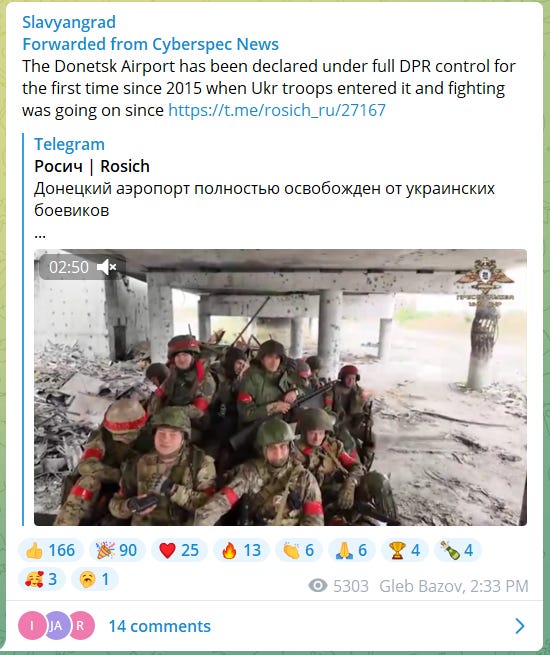
Task: Open the 14 comments thread
Action: click(160, 626)
